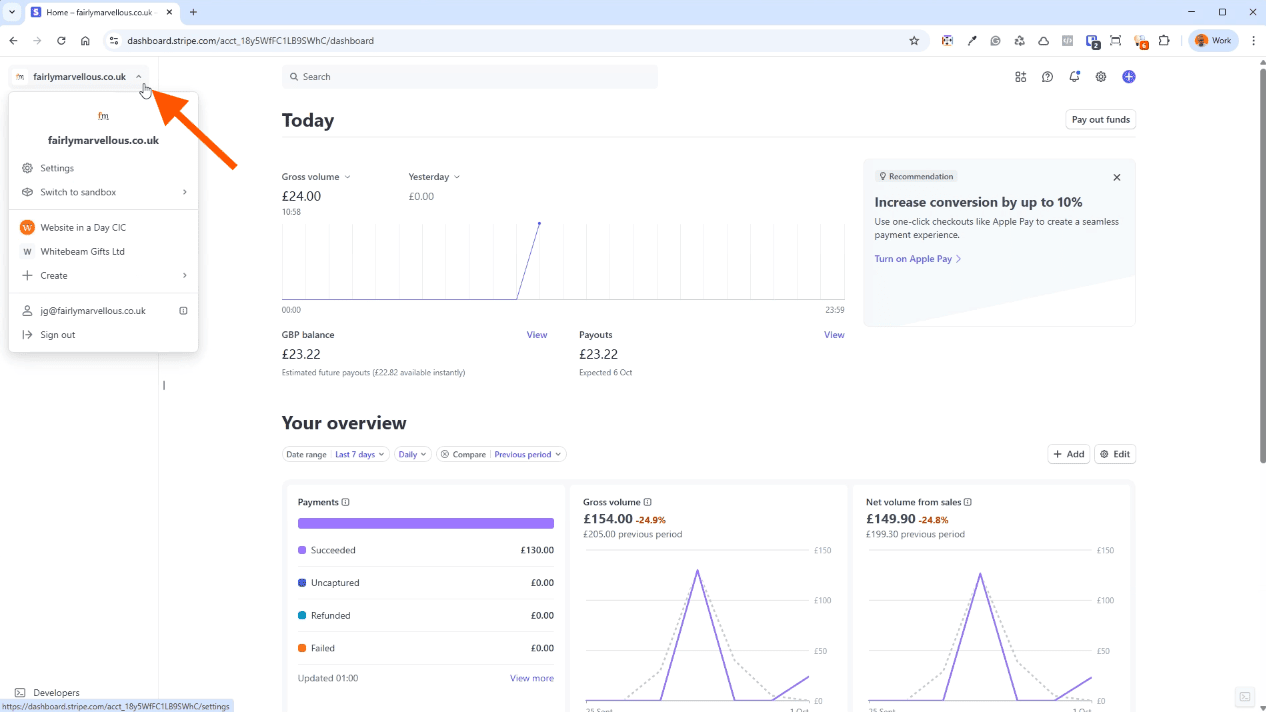1266x712 pixels.
Task: Click the blue plus create icon
Action: coord(1128,77)
